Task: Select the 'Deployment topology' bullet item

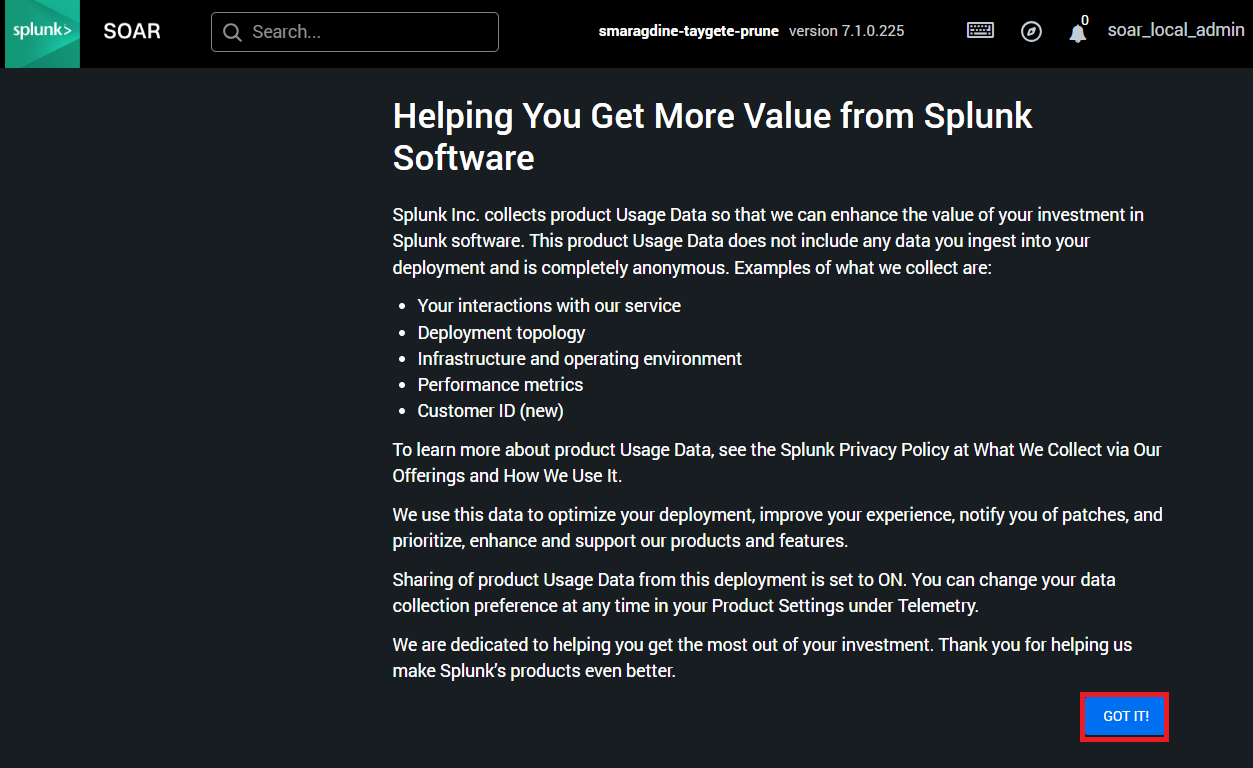Action: [x=501, y=333]
